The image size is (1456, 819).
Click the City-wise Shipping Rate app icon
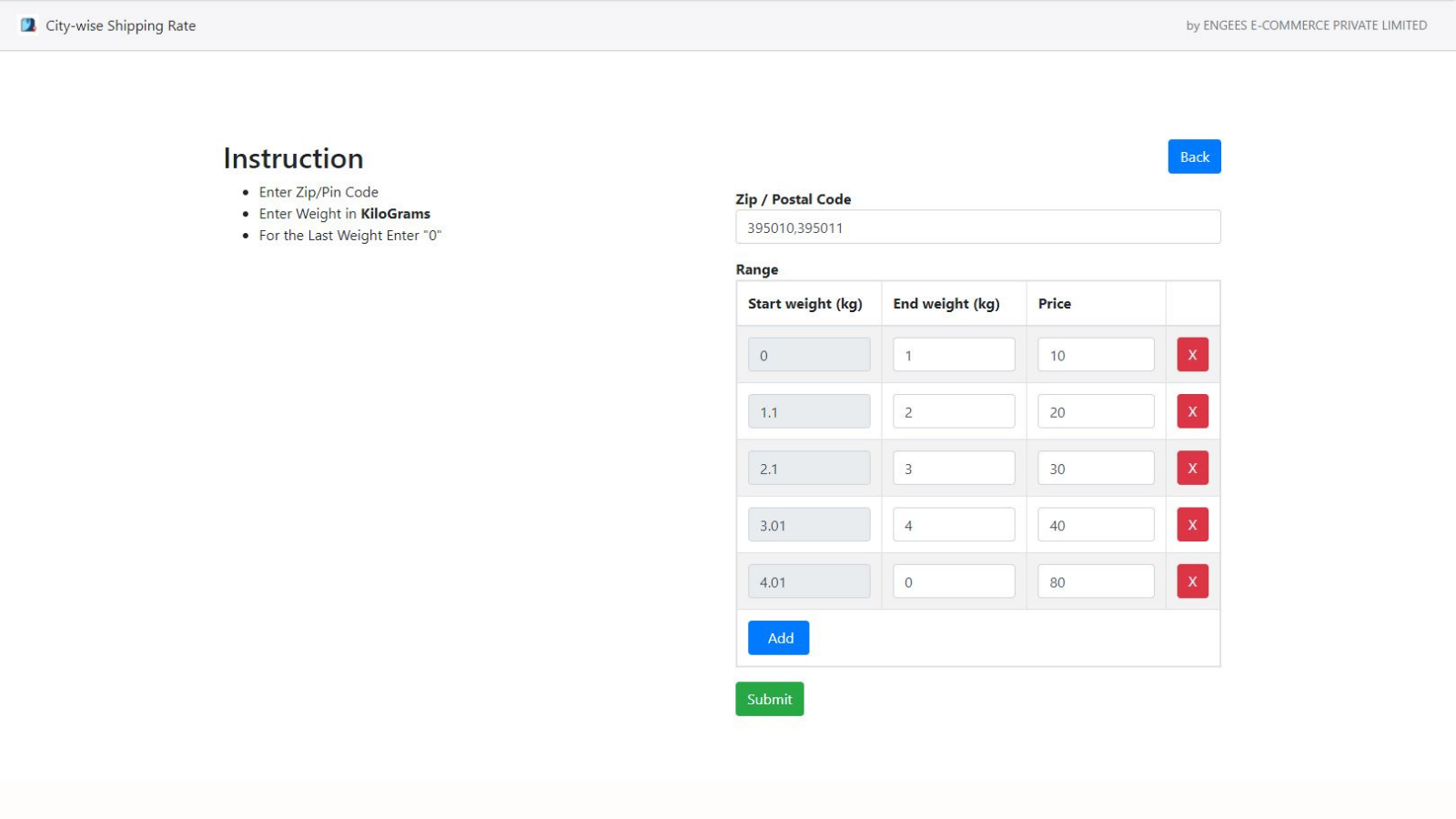pos(28,25)
